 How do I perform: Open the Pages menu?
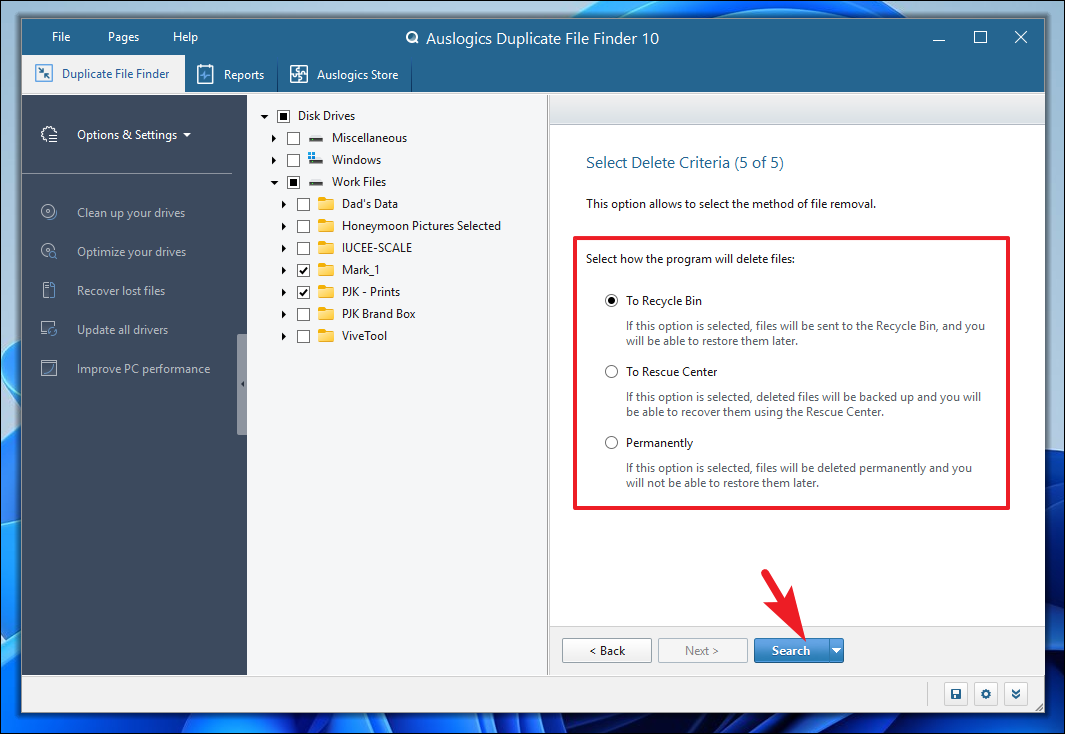click(x=123, y=37)
